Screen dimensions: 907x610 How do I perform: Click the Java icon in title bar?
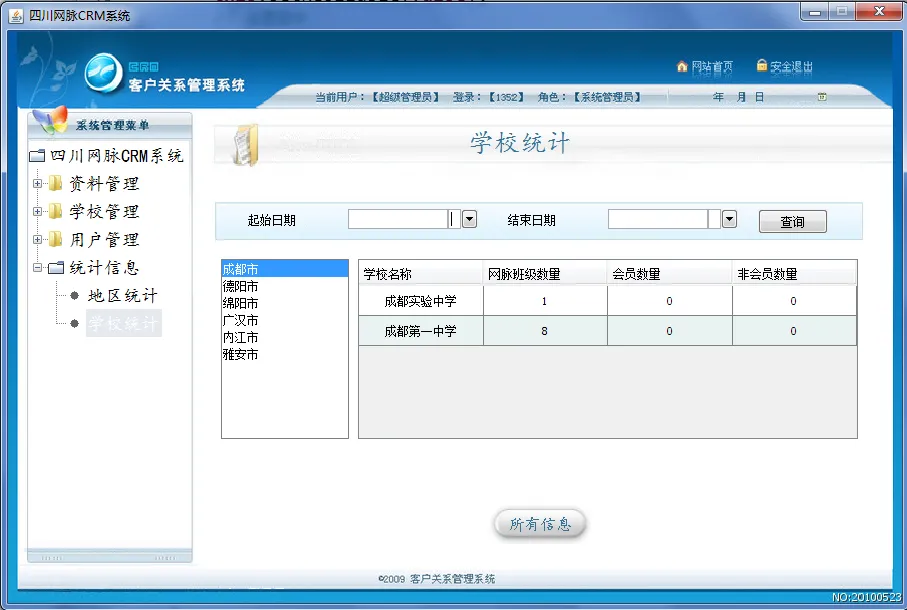[16, 15]
